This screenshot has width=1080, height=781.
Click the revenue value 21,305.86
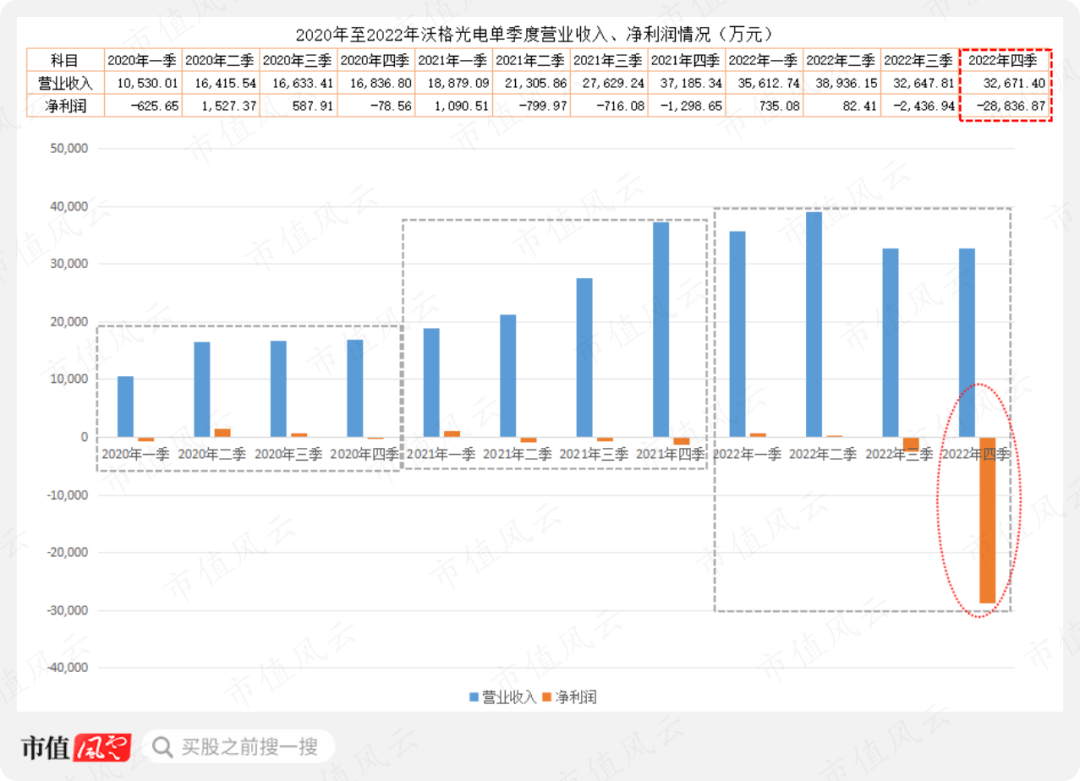coord(536,83)
